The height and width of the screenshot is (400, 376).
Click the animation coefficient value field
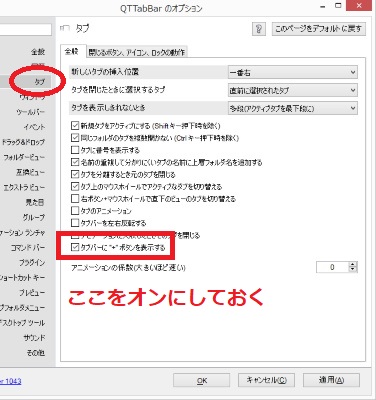[x=332, y=267]
